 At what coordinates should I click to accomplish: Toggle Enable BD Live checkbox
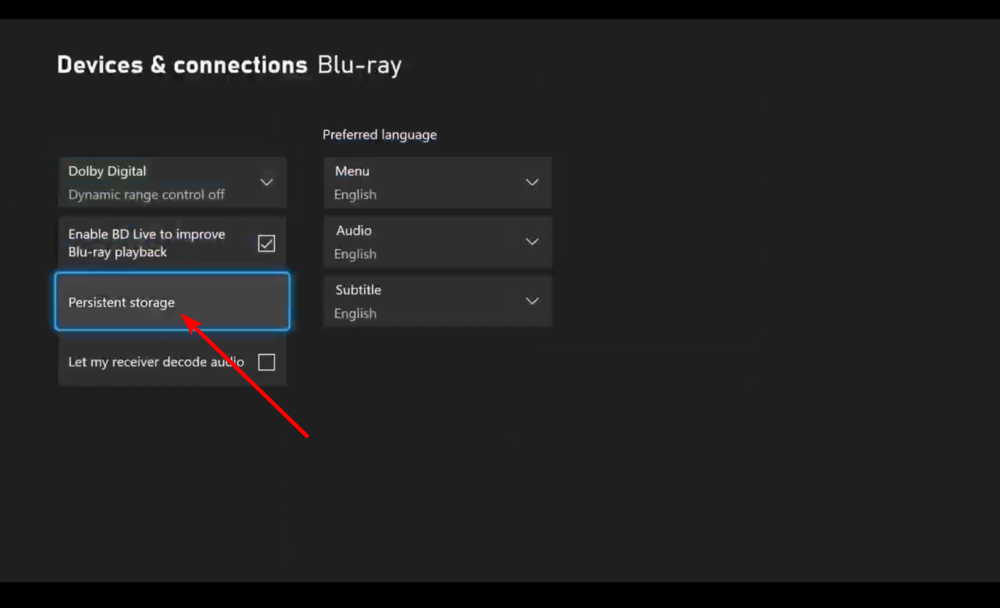[x=267, y=243]
